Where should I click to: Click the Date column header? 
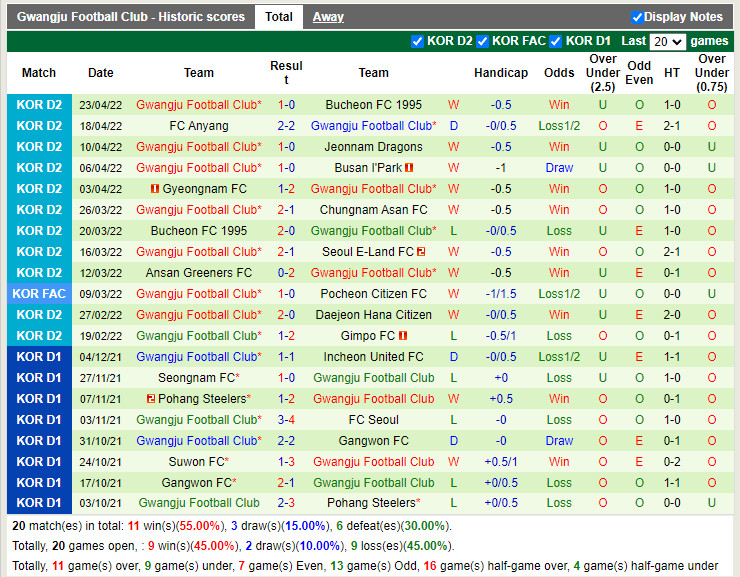(x=101, y=73)
